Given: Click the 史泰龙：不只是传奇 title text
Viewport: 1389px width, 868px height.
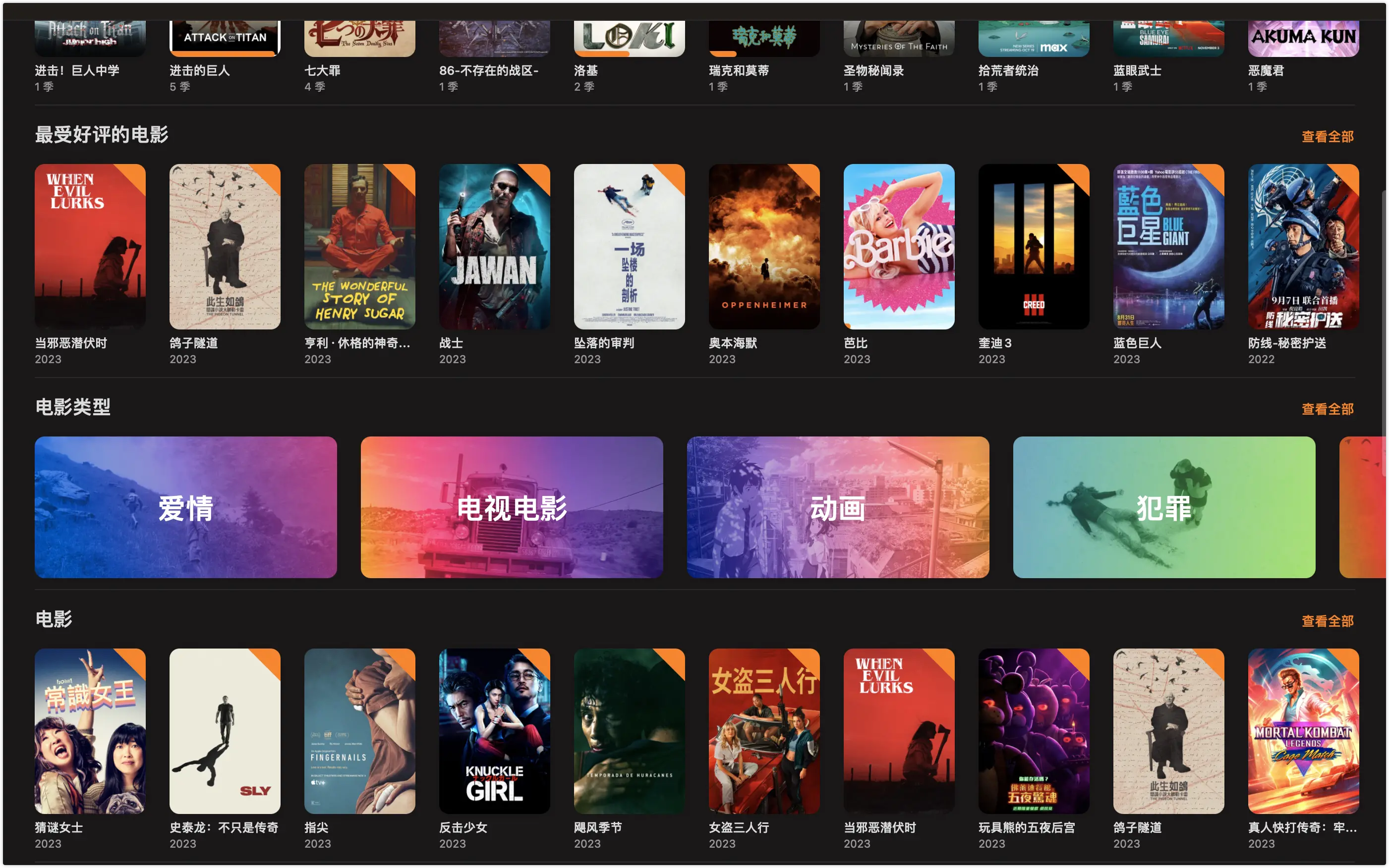Looking at the screenshot, I should 224,827.
